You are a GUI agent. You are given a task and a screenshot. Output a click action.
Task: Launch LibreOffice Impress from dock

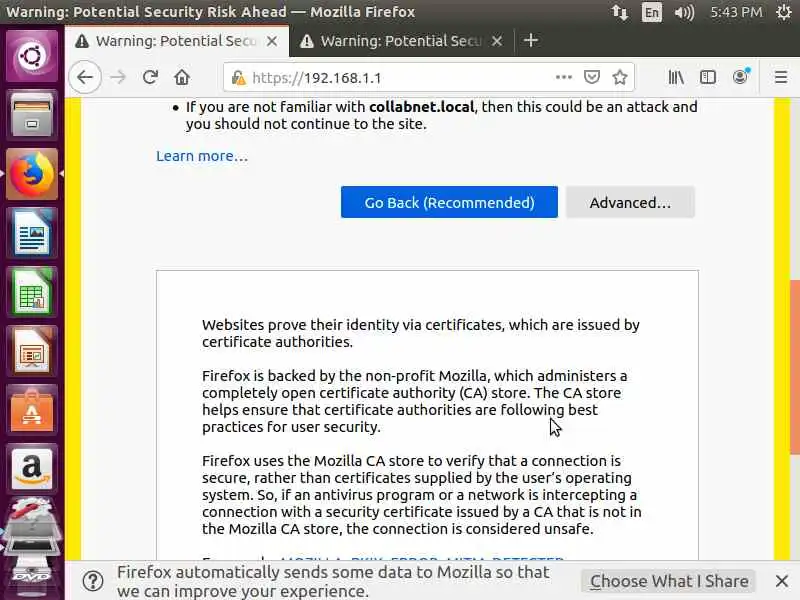coord(32,352)
